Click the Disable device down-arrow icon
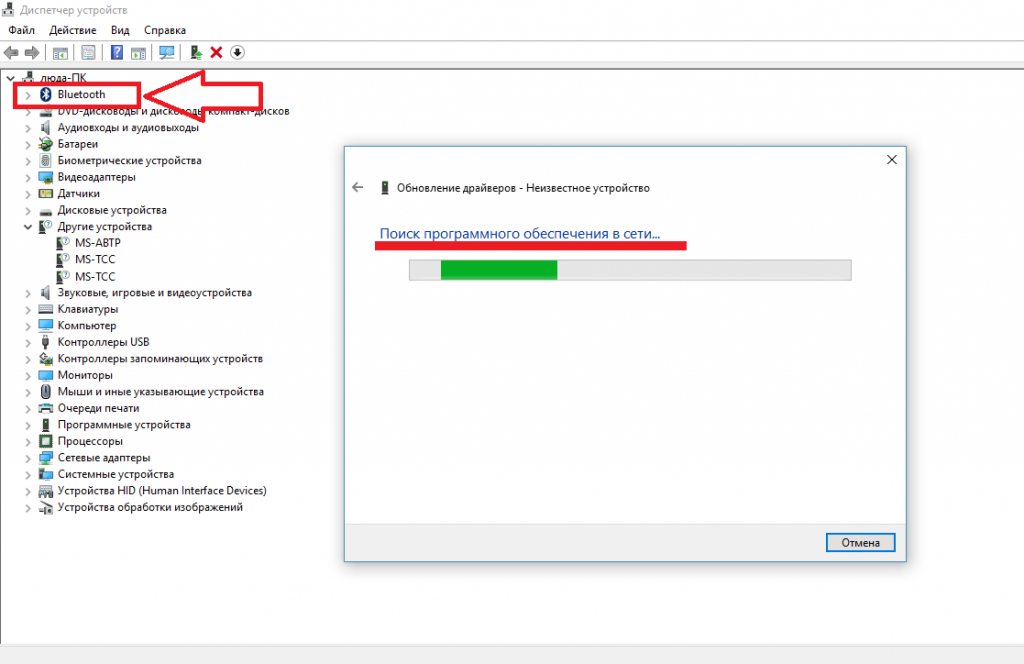Image resolution: width=1024 pixels, height=664 pixels. click(x=237, y=52)
